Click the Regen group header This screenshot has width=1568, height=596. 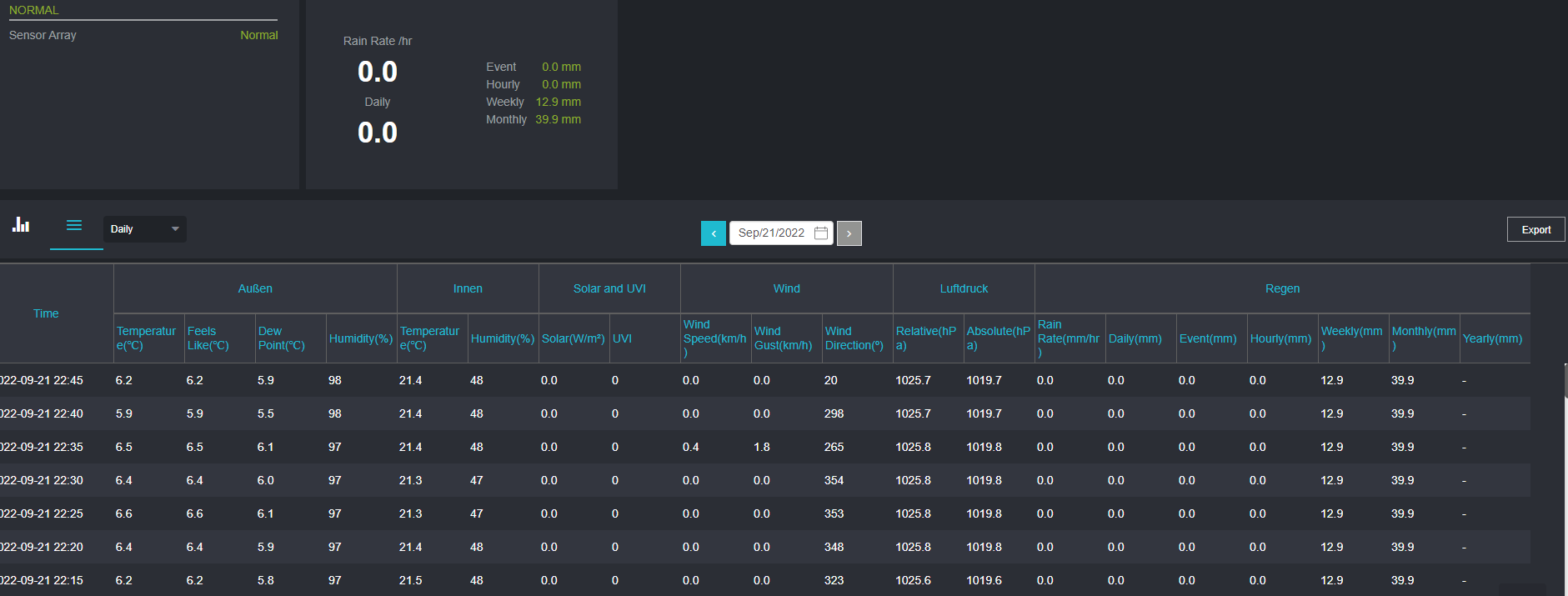pyautogui.click(x=1282, y=288)
